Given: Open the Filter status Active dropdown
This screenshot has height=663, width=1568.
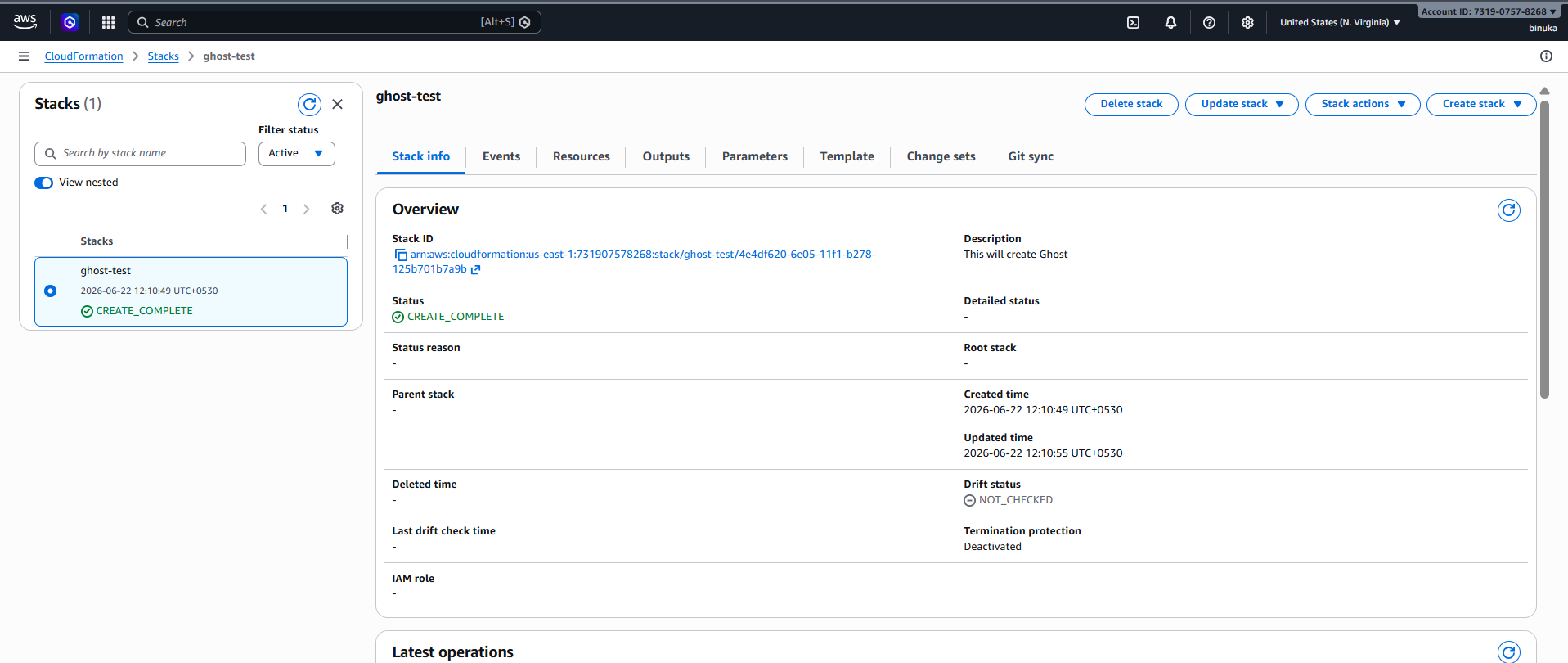Looking at the screenshot, I should tap(297, 153).
